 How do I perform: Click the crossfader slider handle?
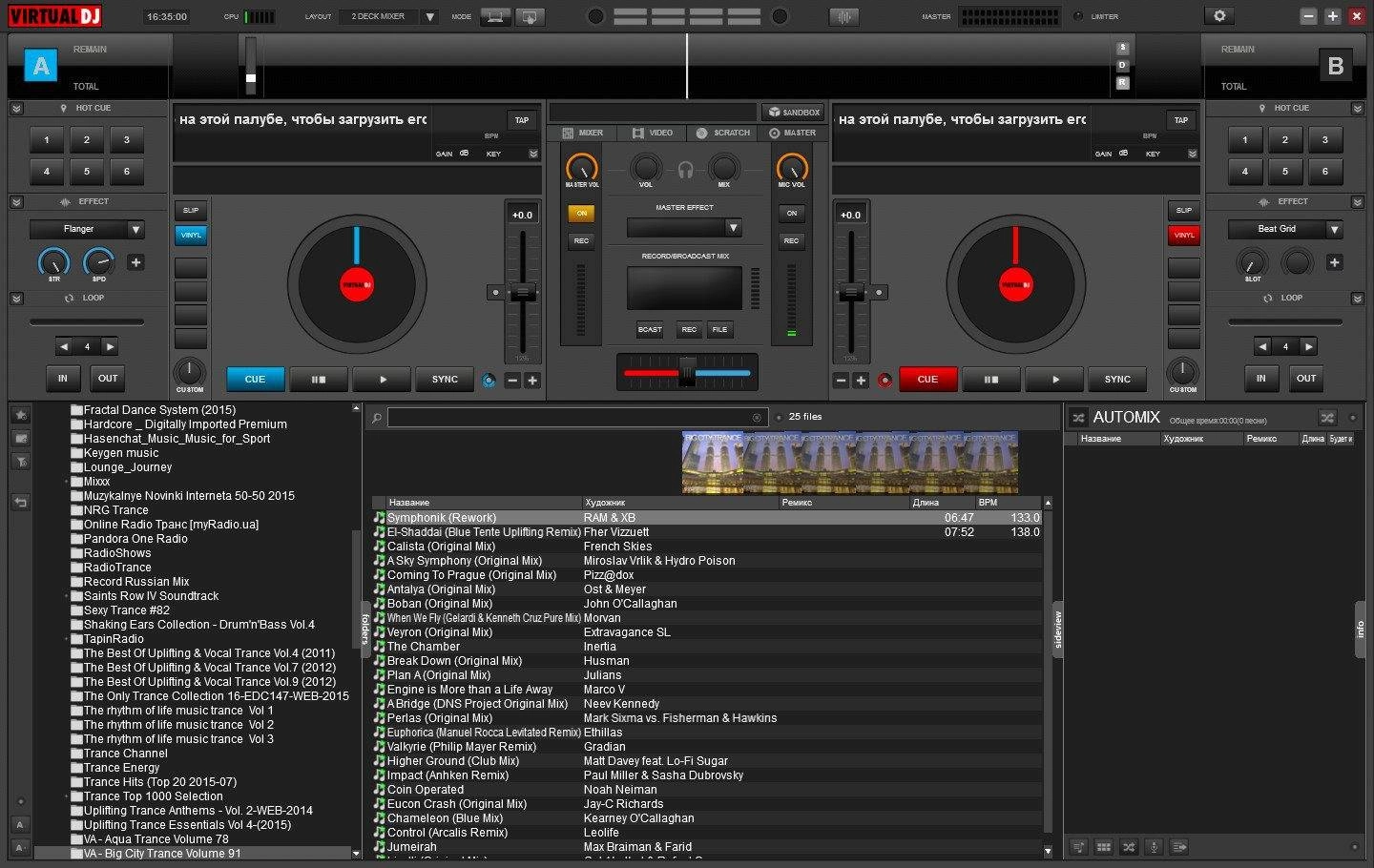point(687,372)
